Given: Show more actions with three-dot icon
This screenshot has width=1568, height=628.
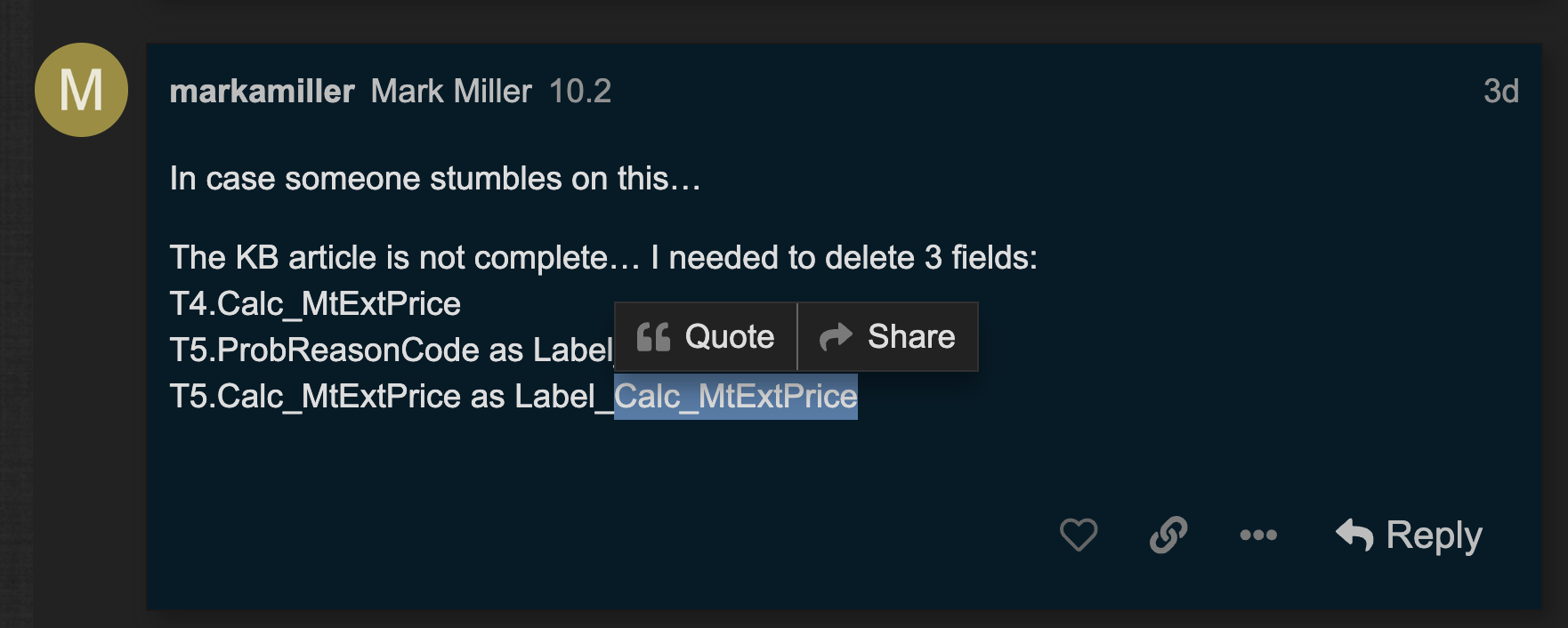Looking at the screenshot, I should click(x=1258, y=535).
